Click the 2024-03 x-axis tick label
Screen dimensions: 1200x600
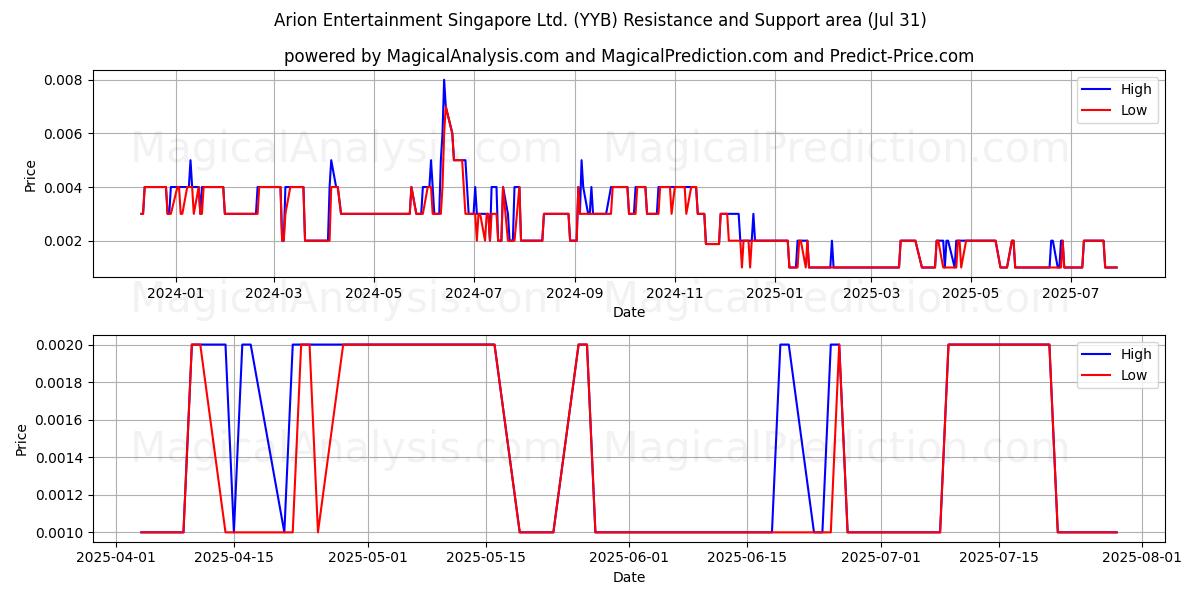coord(274,293)
